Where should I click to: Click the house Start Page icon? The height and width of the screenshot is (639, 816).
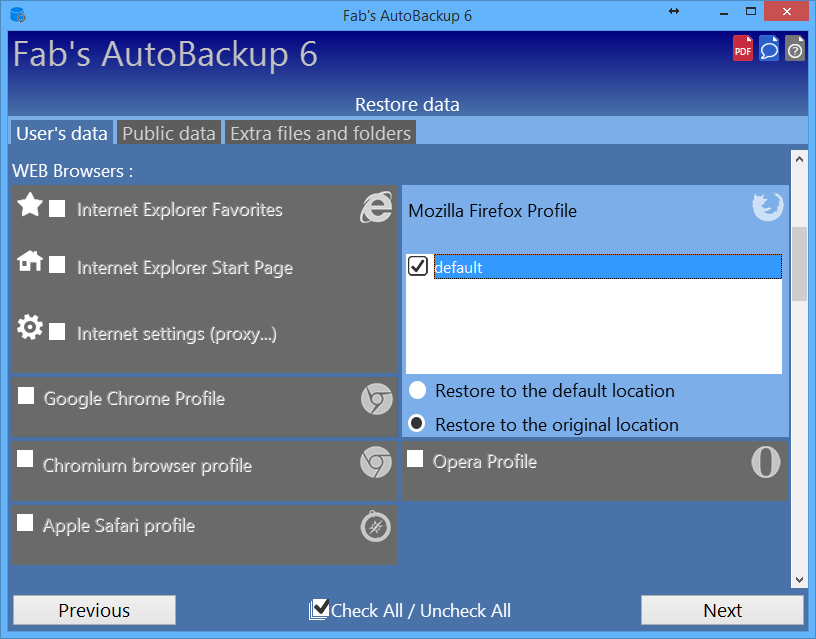pyautogui.click(x=30, y=260)
